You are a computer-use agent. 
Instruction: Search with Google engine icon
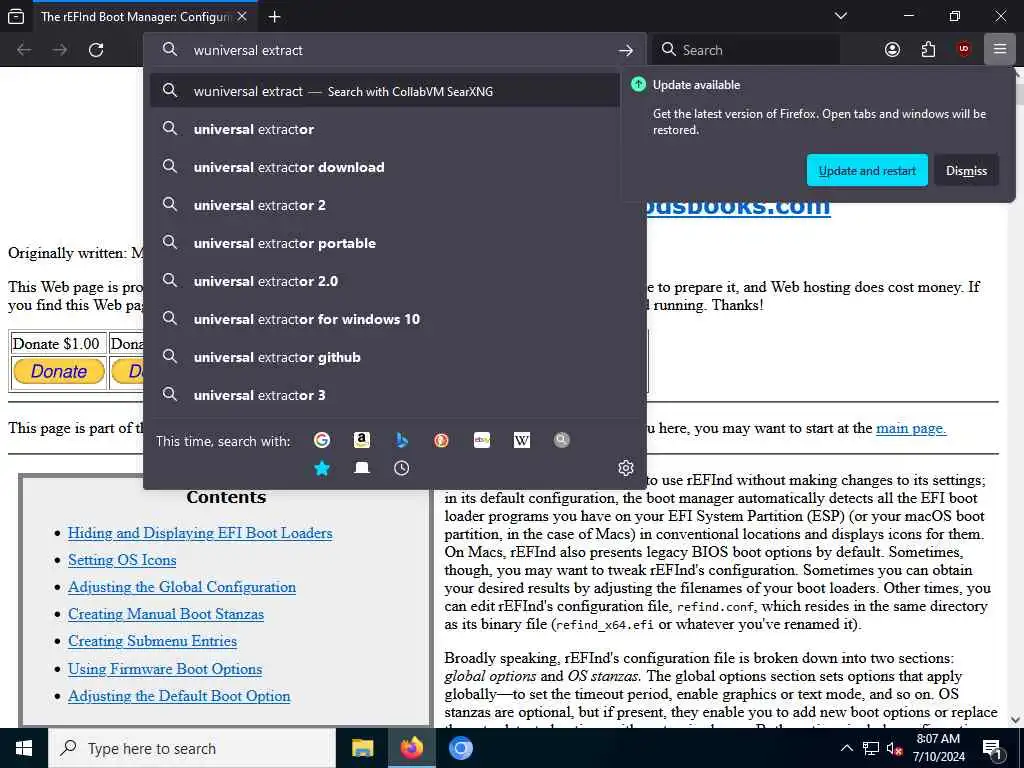[321, 440]
